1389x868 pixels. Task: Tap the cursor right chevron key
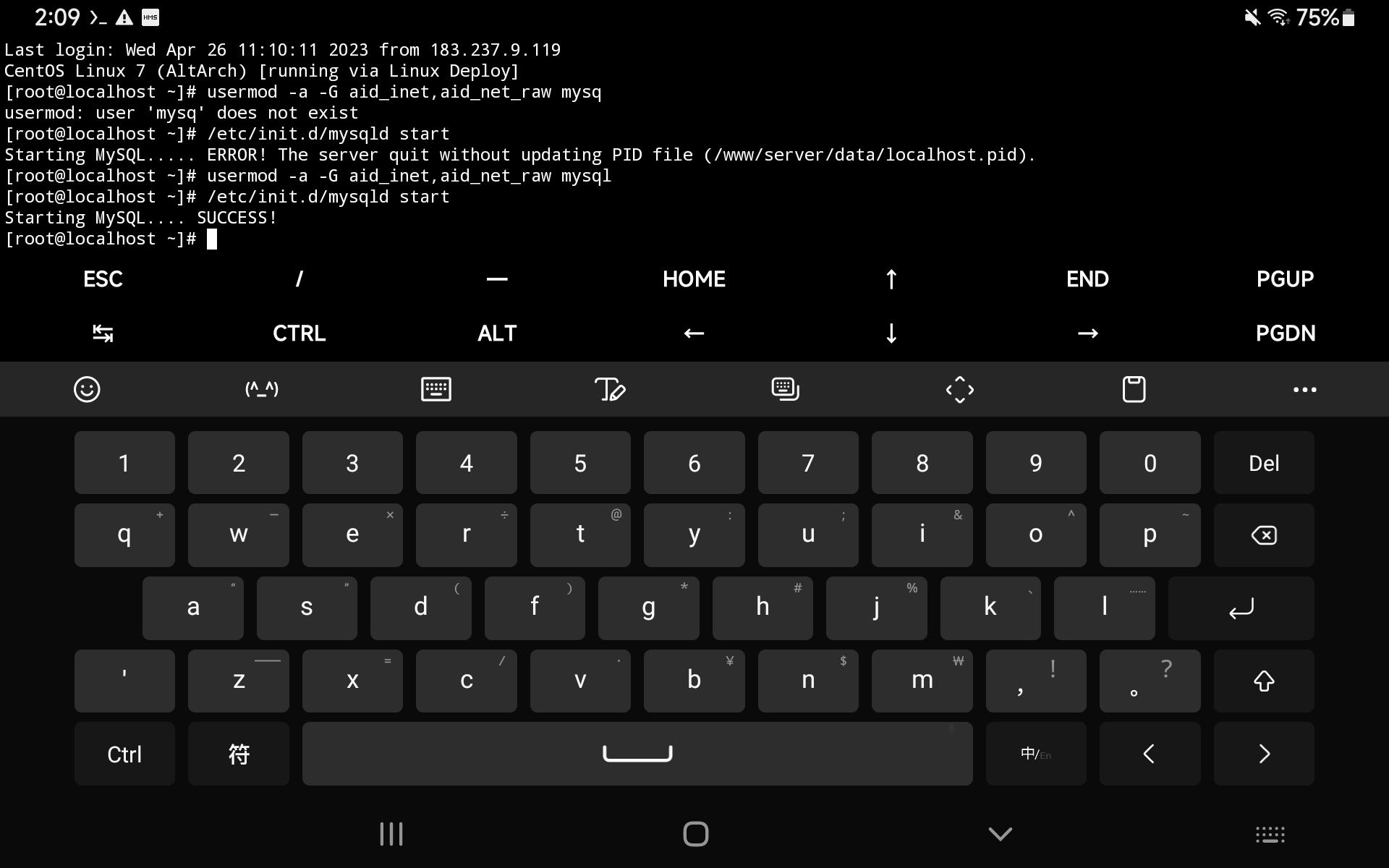point(1264,754)
